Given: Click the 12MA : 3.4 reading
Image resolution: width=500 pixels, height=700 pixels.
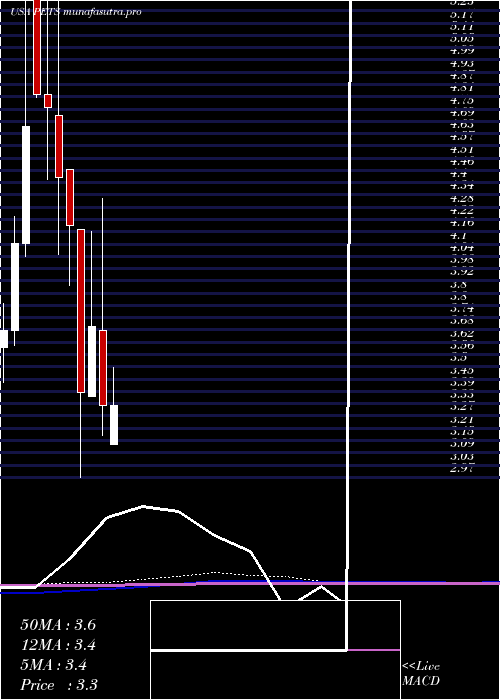Looking at the screenshot, I should (58, 645).
